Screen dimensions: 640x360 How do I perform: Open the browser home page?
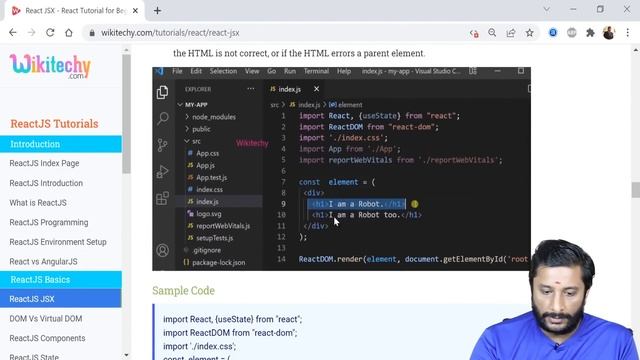pos(69,33)
